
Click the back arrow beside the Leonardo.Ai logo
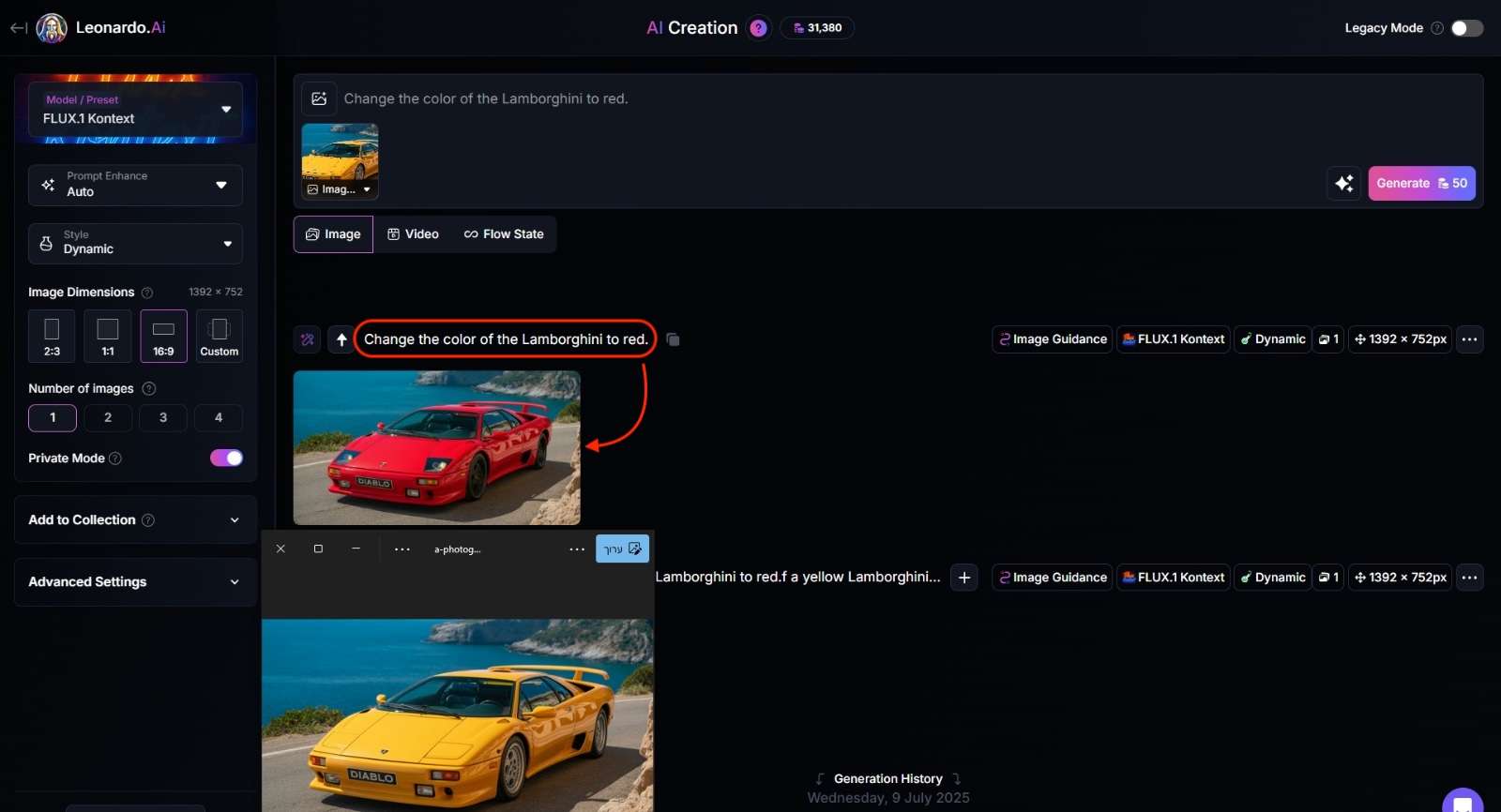(18, 28)
